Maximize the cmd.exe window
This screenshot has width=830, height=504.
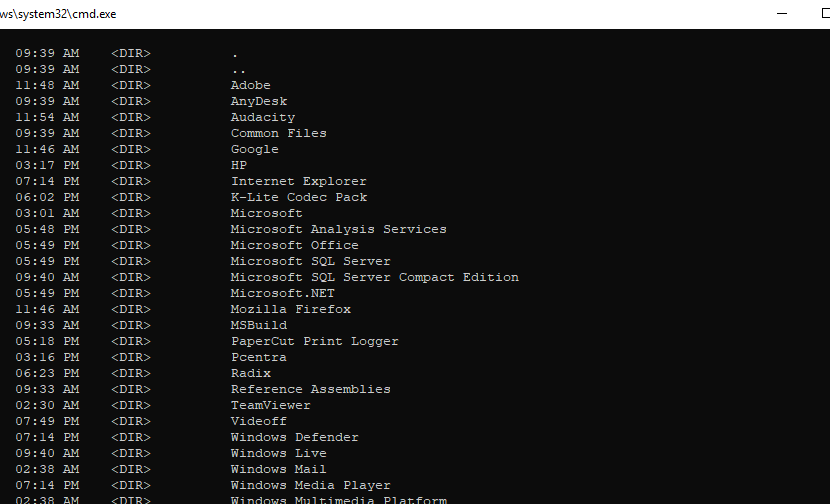point(826,13)
